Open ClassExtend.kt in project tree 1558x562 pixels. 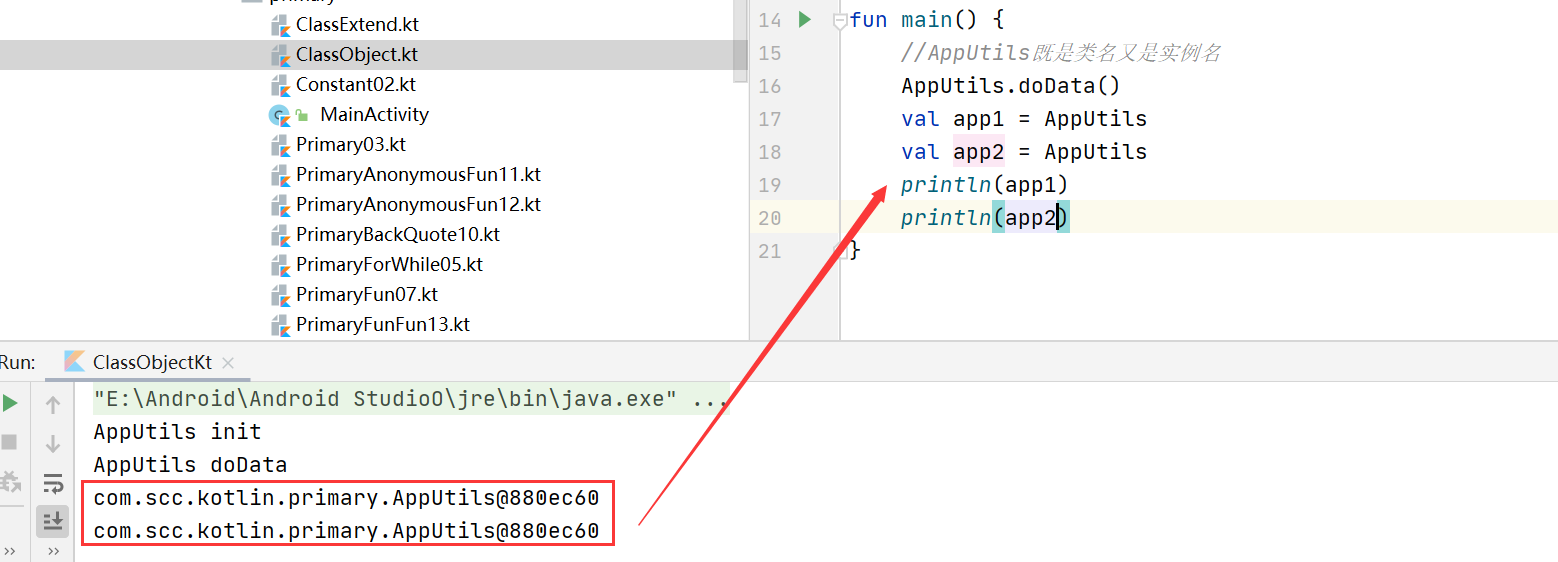358,24
